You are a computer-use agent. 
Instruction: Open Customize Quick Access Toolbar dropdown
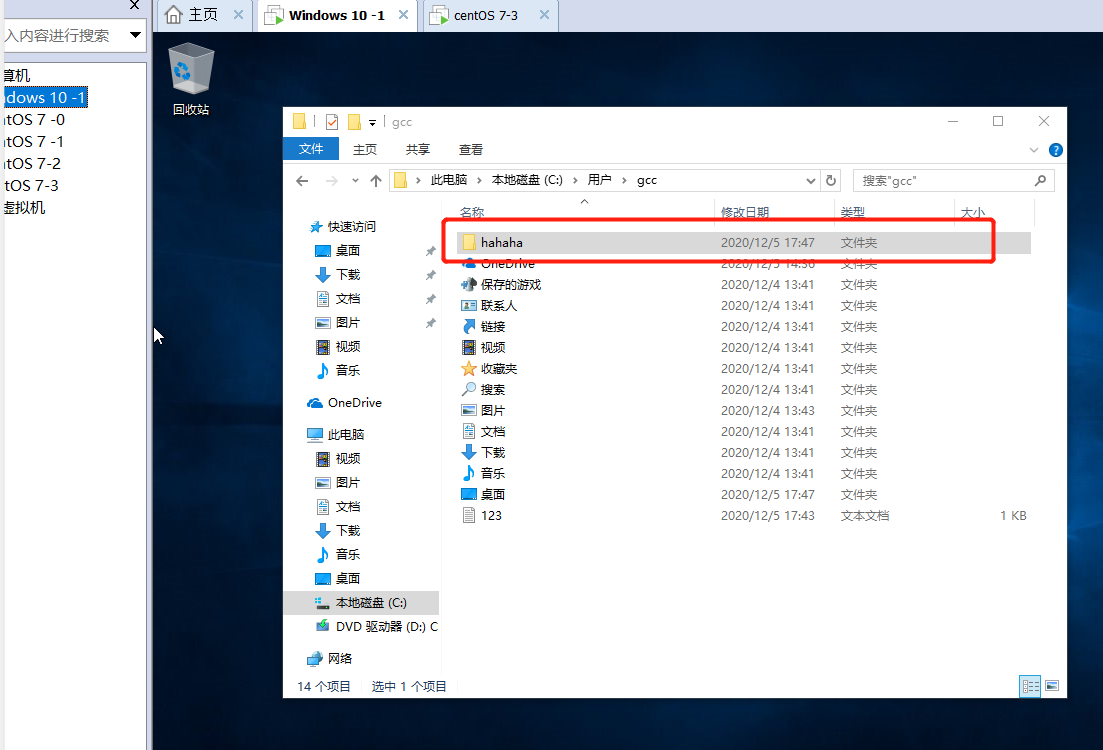coord(372,122)
